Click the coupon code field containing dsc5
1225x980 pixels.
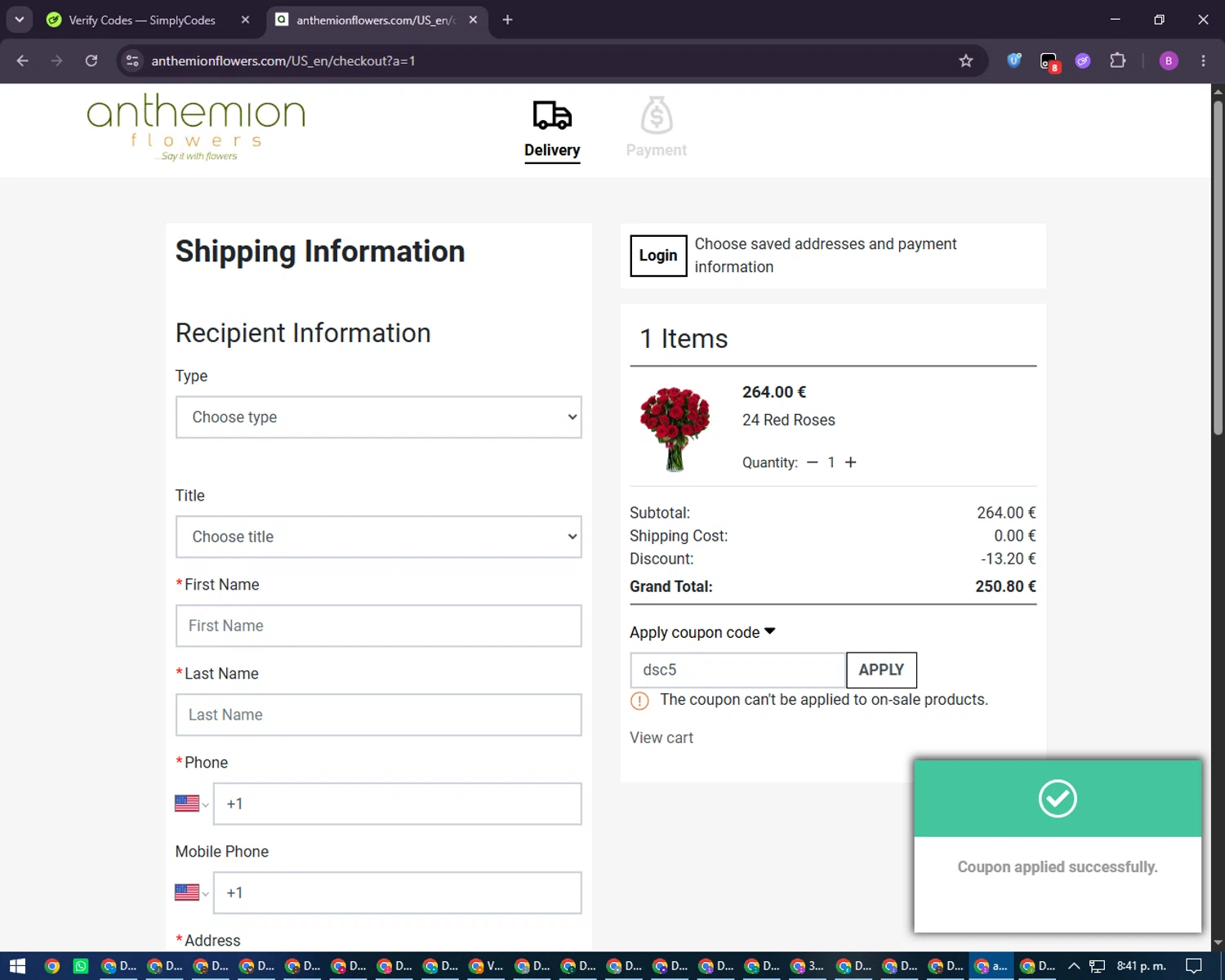[x=738, y=670]
